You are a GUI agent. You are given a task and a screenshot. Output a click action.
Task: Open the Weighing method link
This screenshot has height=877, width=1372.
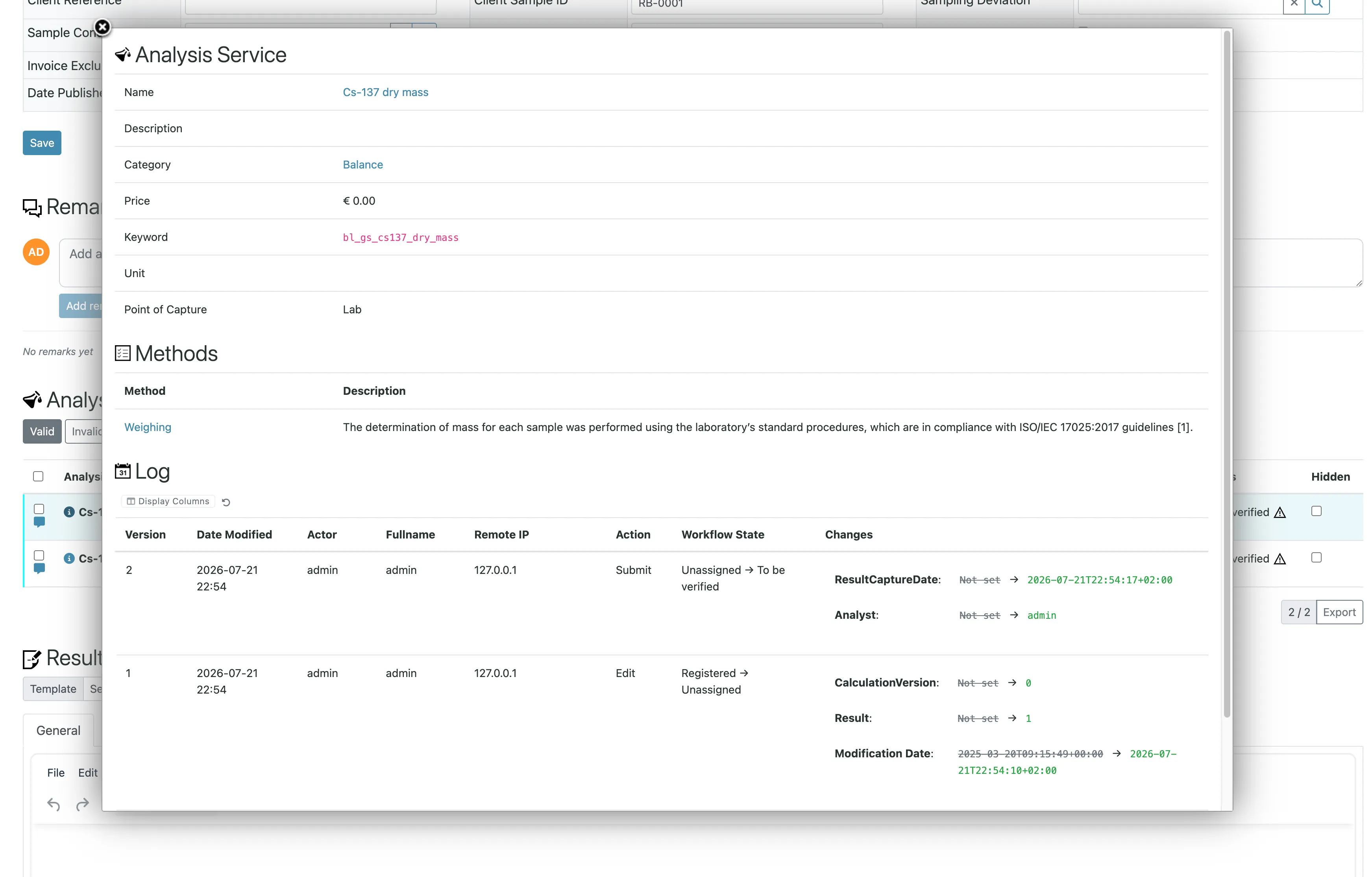(x=148, y=427)
